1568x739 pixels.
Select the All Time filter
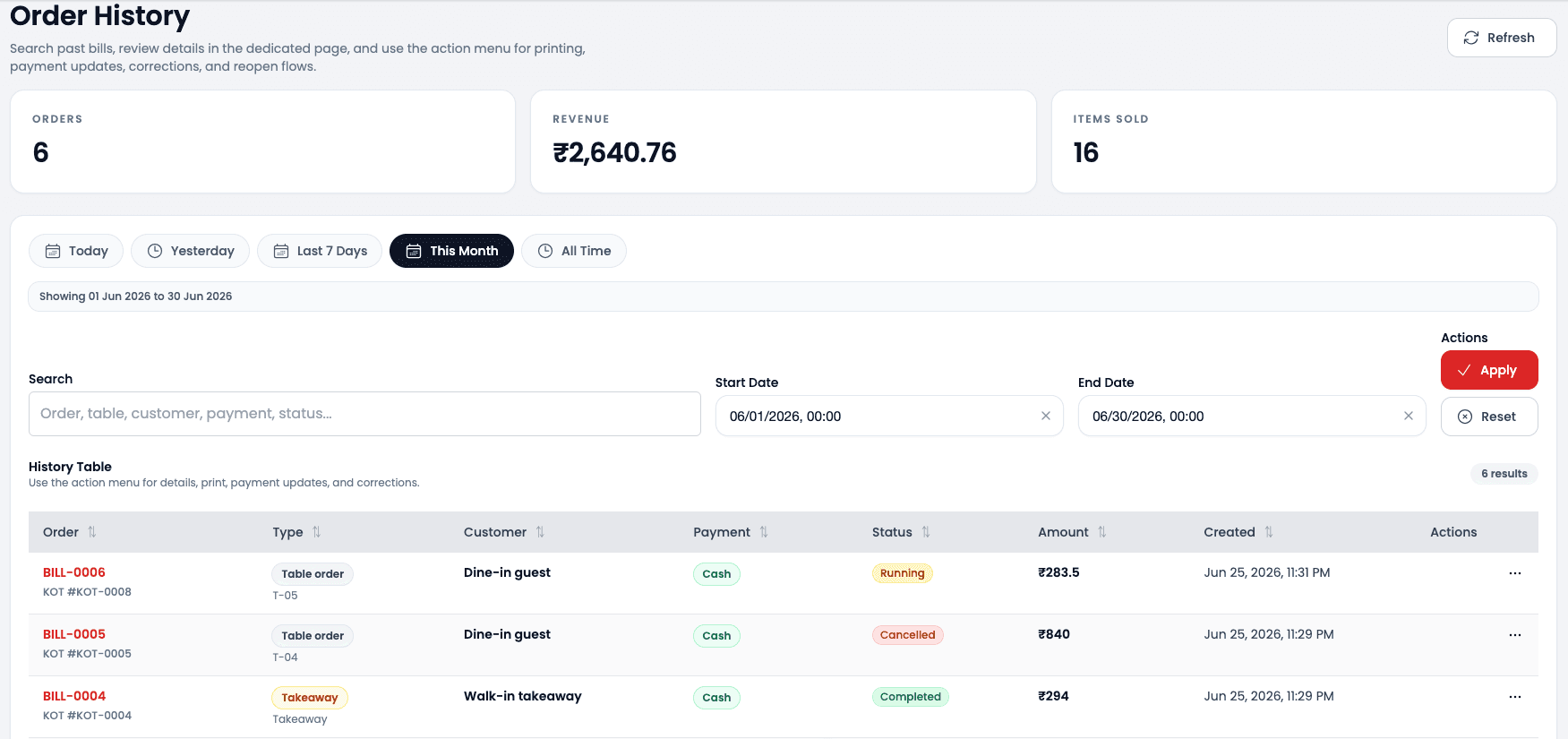pyautogui.click(x=574, y=251)
